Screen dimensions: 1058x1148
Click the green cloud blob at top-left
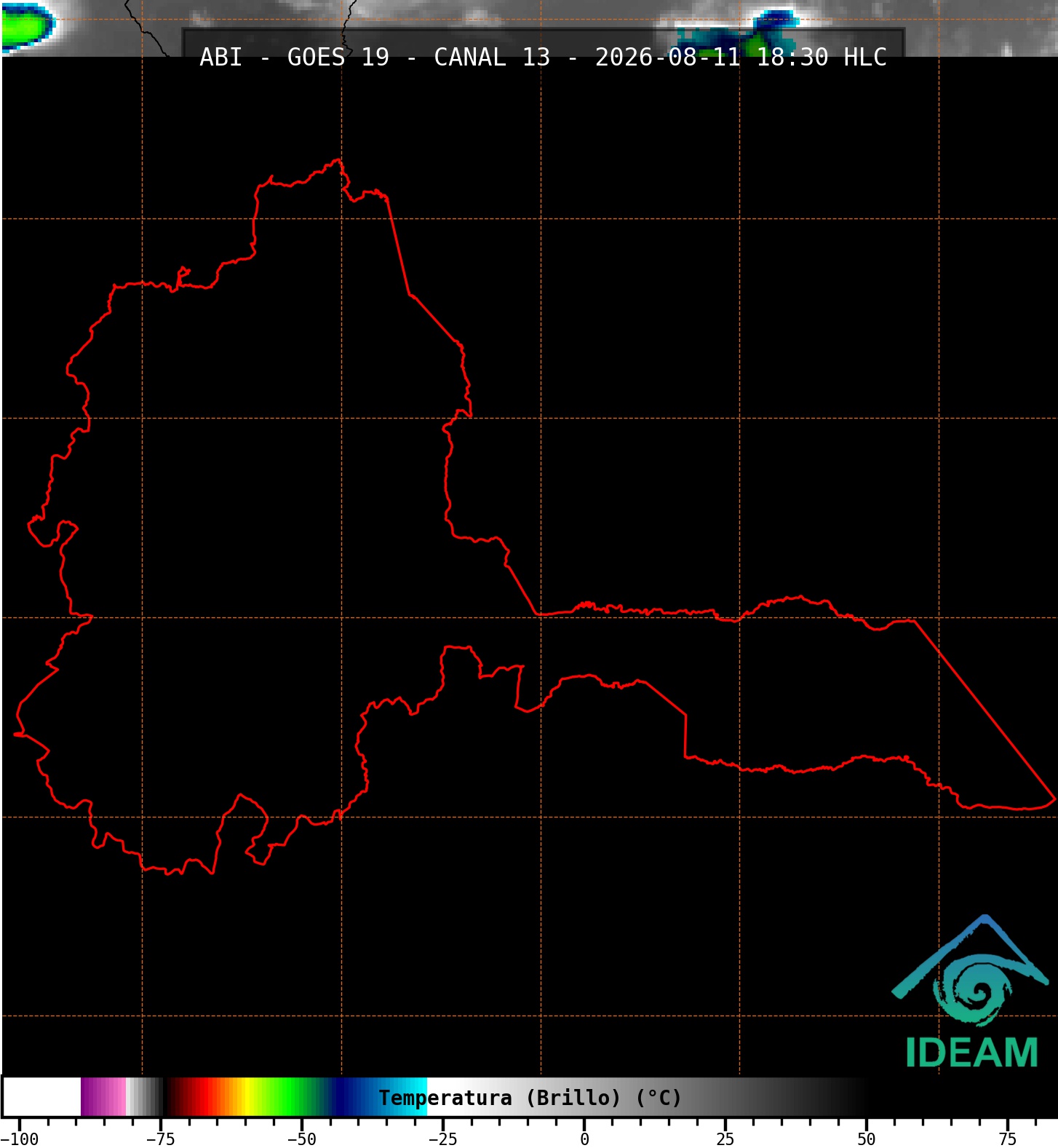click(x=28, y=28)
